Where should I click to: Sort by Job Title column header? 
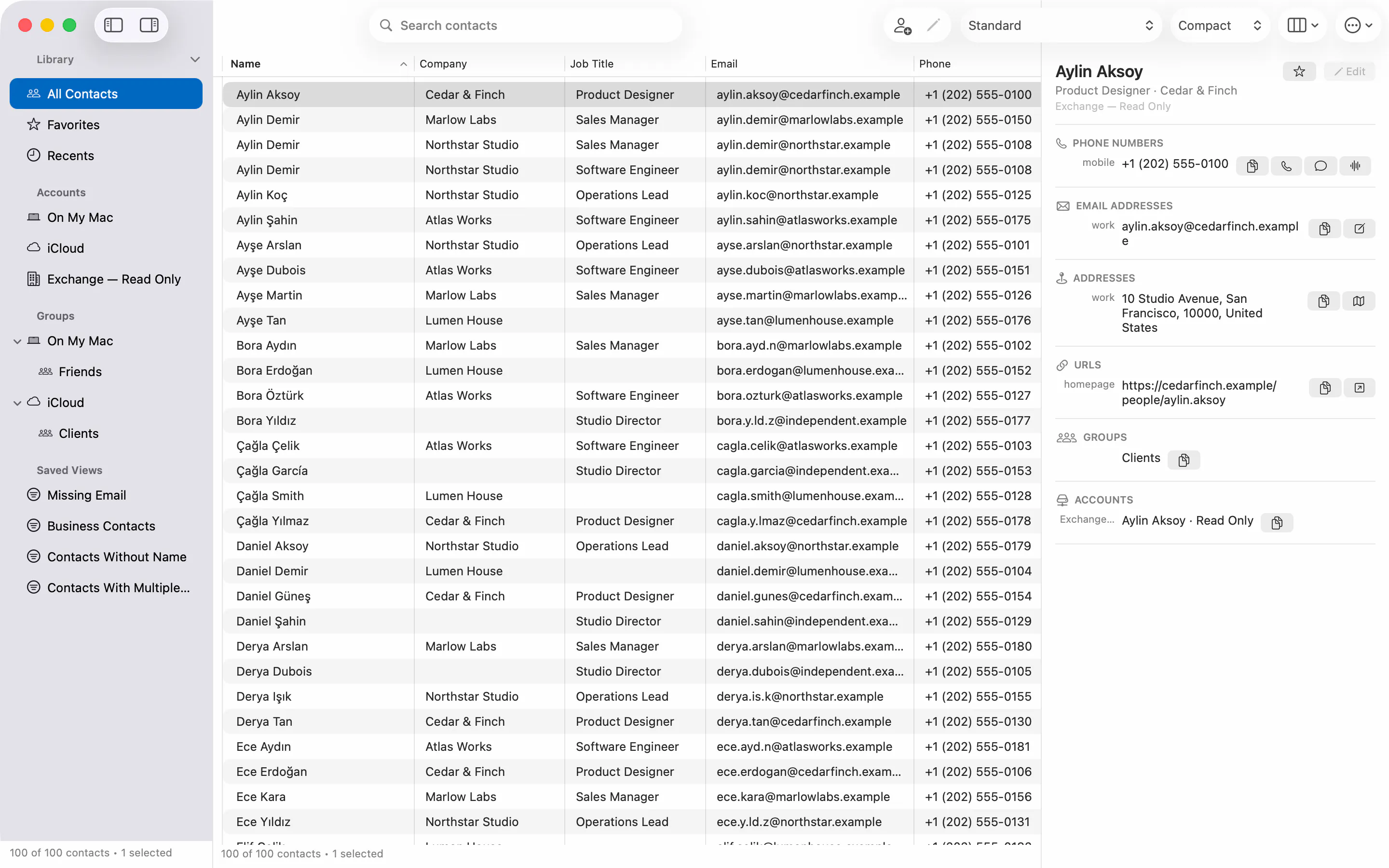coord(634,64)
